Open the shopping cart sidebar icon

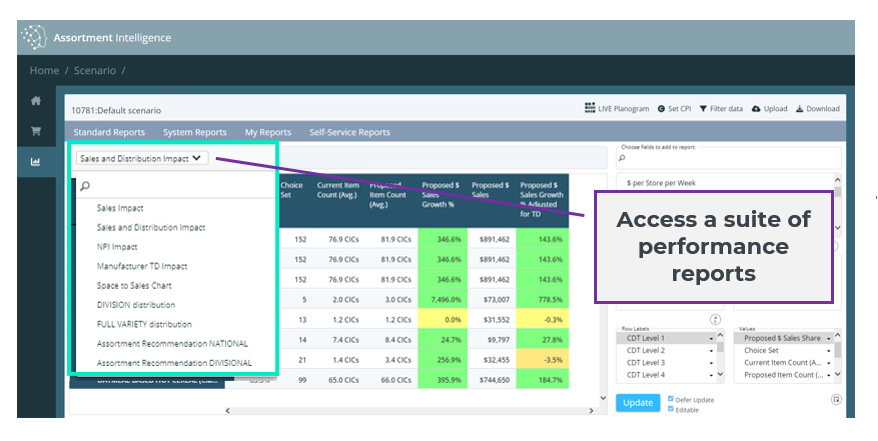pyautogui.click(x=36, y=130)
